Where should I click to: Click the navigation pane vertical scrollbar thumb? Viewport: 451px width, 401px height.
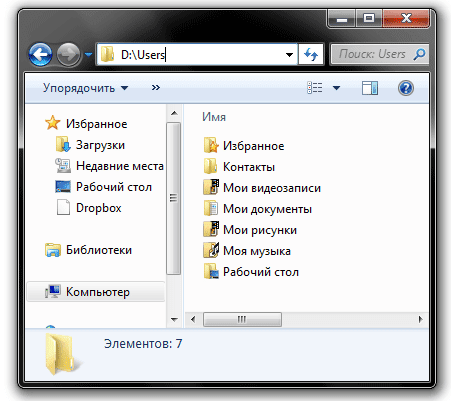pos(174,198)
